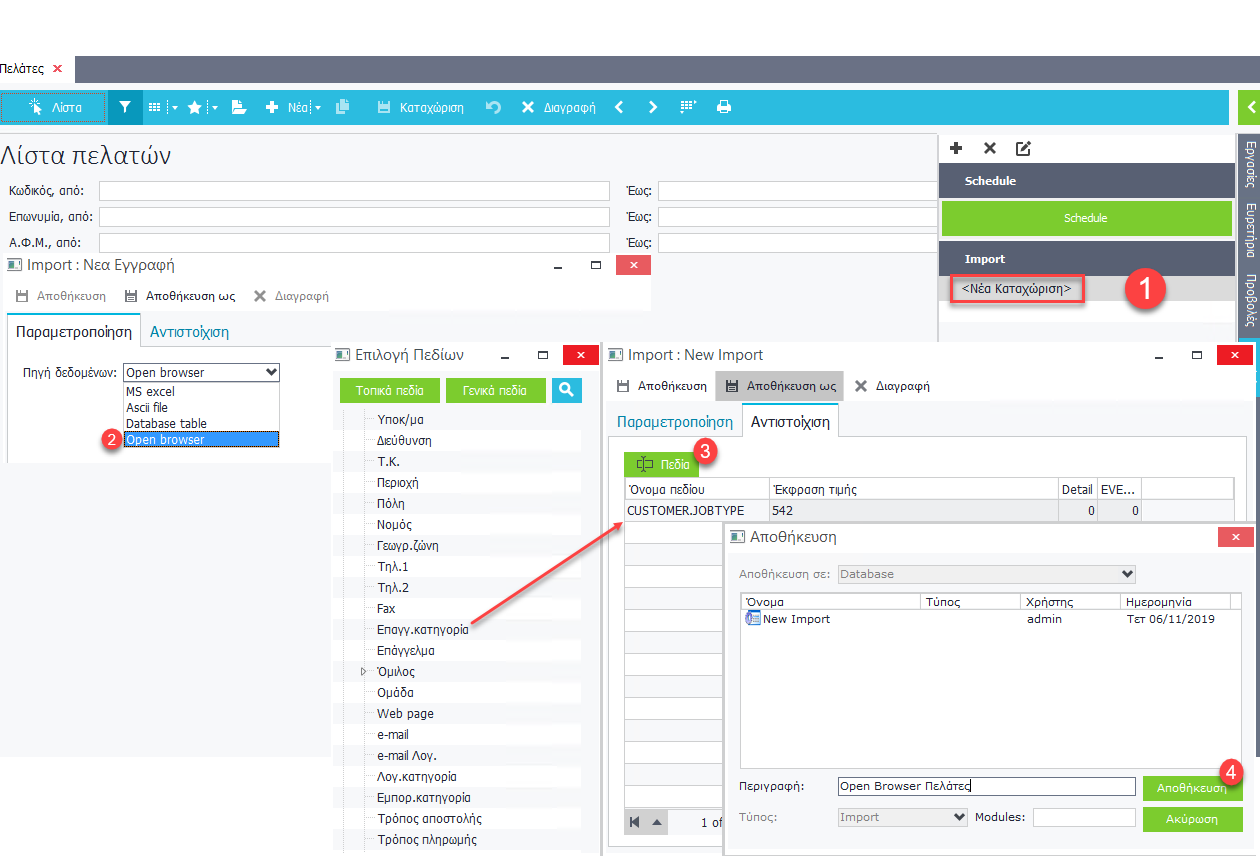The width and height of the screenshot is (1260, 856).
Task: Open folder icon in the main toolbar
Action: (x=239, y=107)
